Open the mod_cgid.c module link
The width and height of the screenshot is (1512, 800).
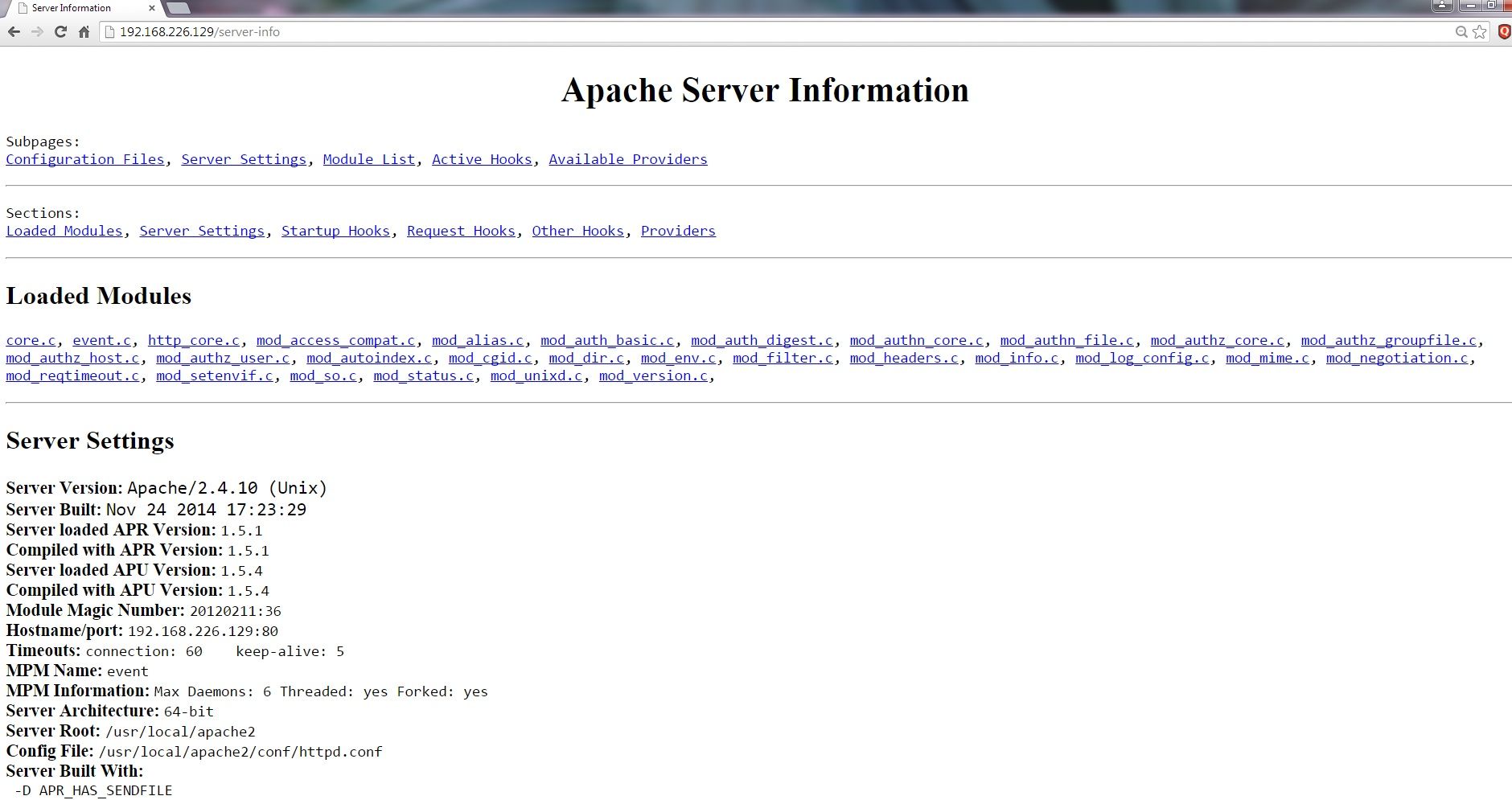click(491, 358)
